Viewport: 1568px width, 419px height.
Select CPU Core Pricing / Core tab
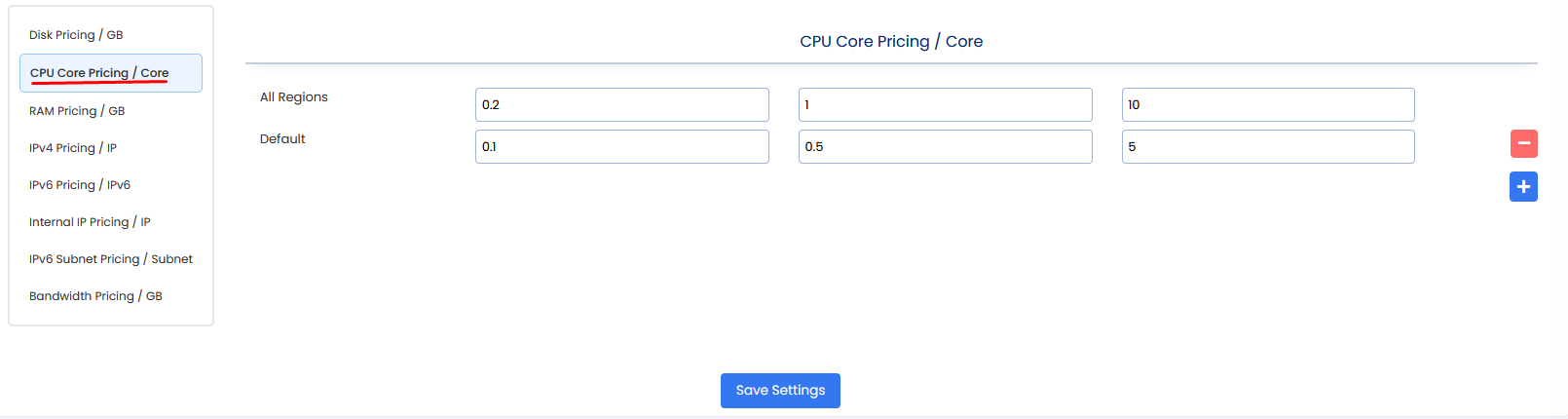(99, 73)
